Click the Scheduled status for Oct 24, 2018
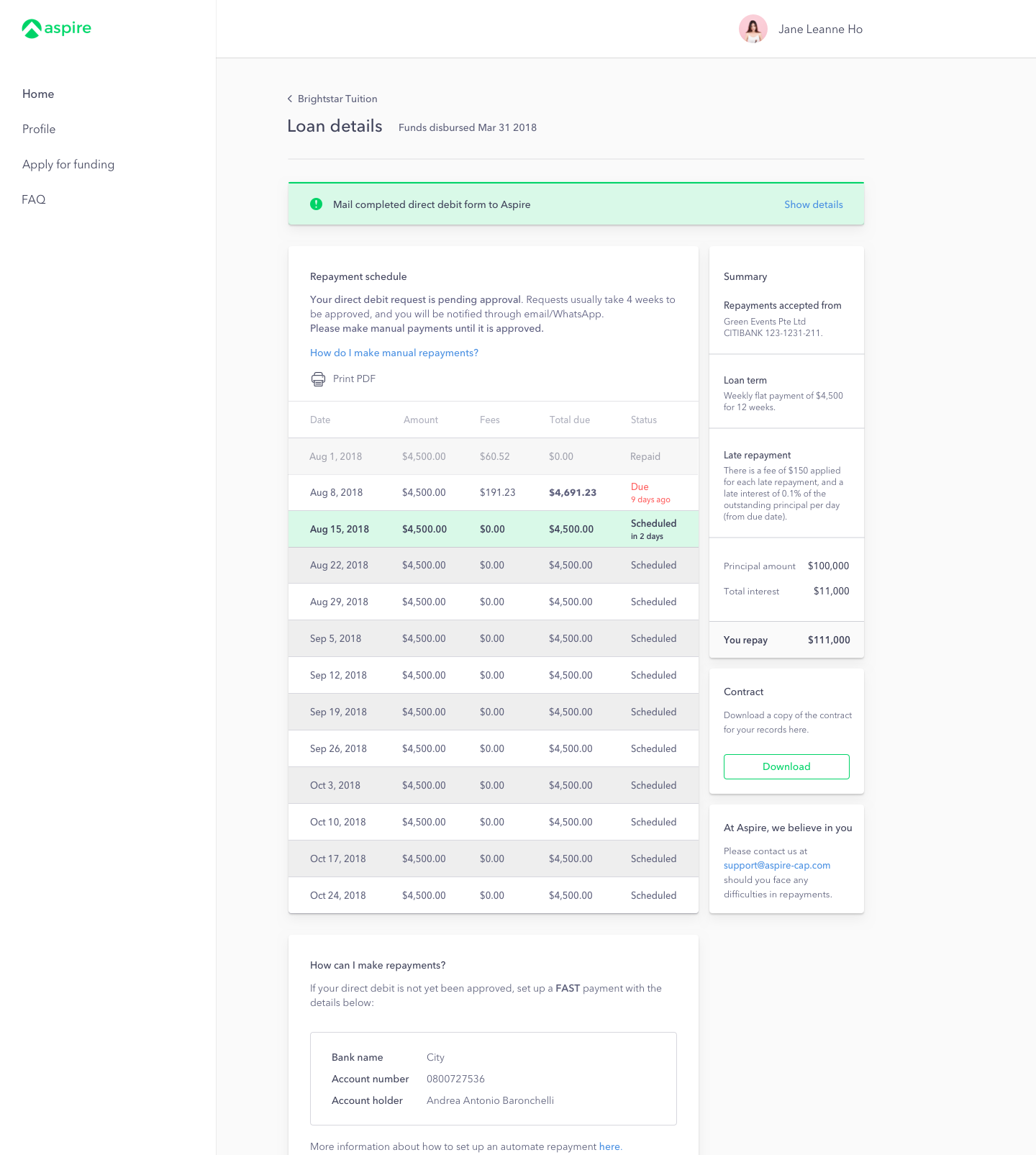 tap(654, 895)
